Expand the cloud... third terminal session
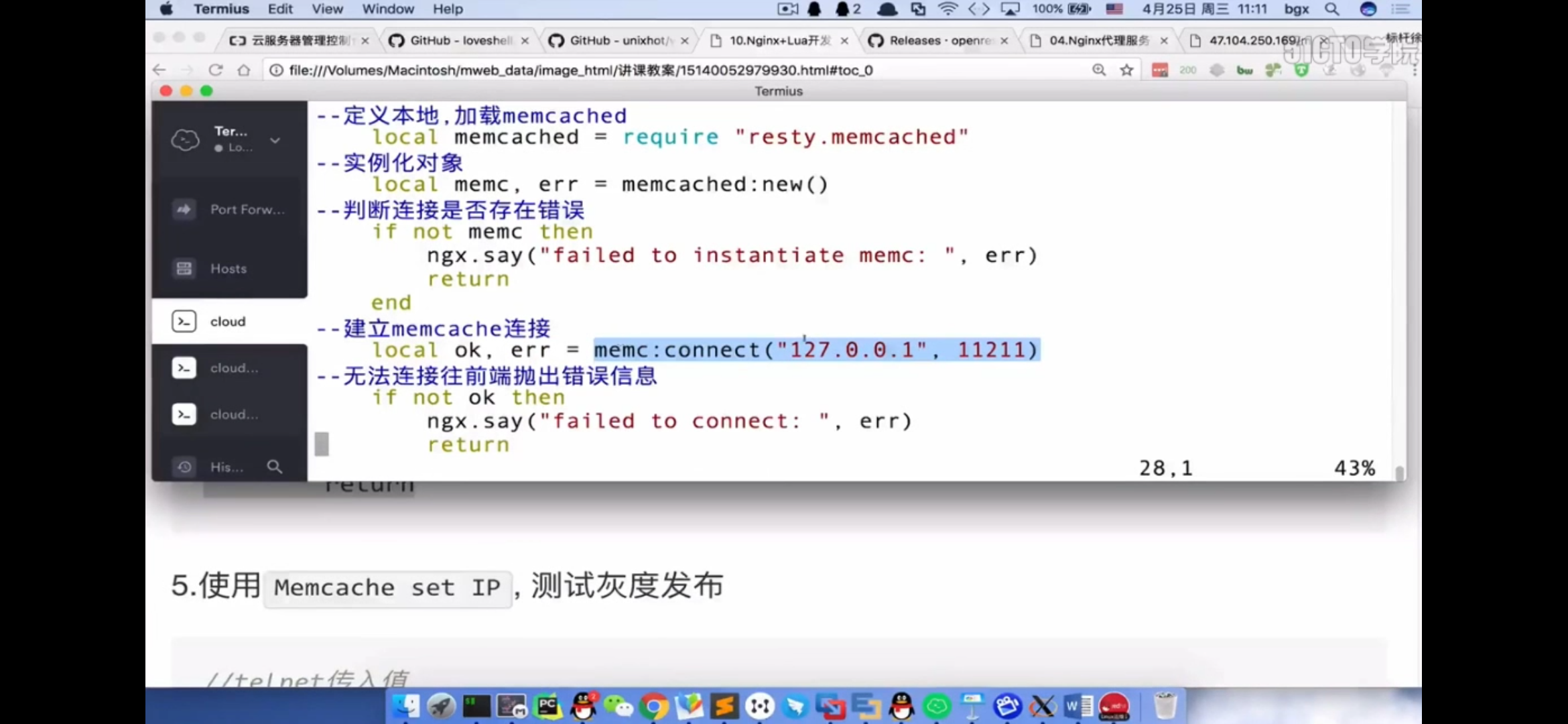This screenshot has width=1568, height=724. point(234,415)
